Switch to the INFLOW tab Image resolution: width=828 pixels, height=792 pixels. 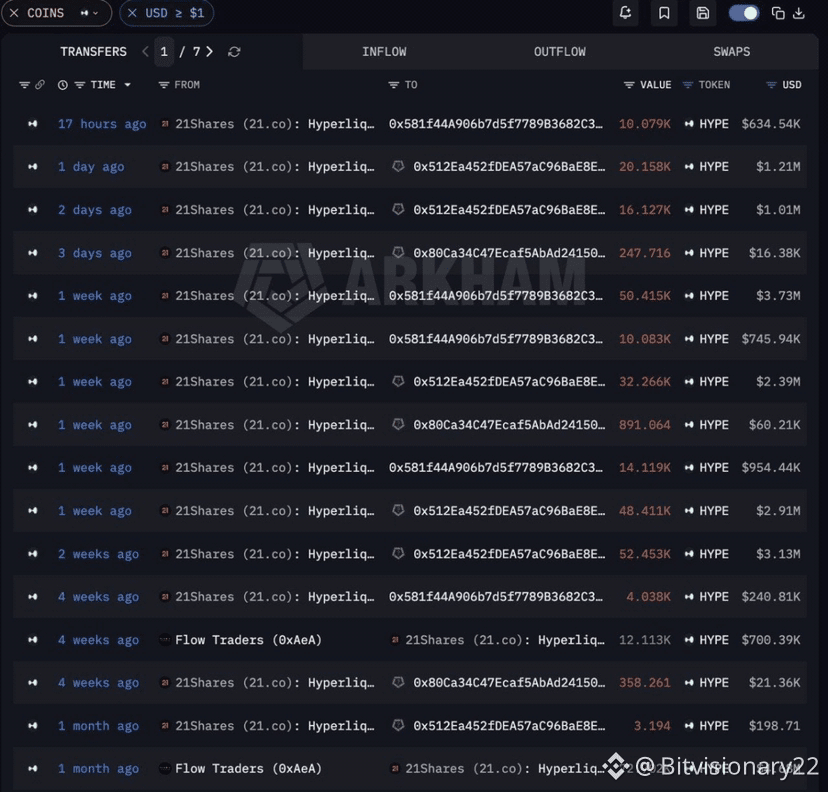[384, 52]
